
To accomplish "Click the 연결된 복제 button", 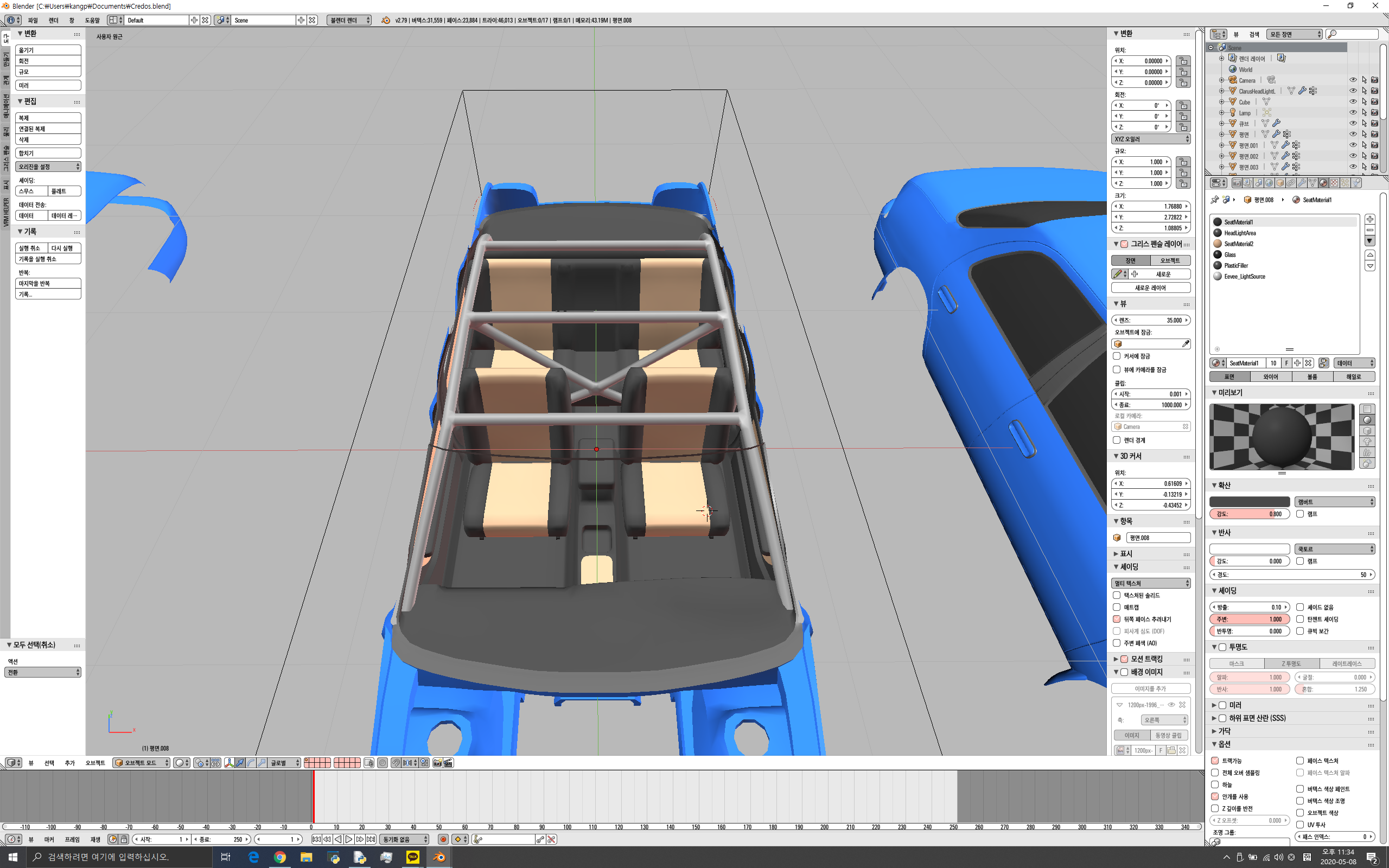I will tap(48, 129).
